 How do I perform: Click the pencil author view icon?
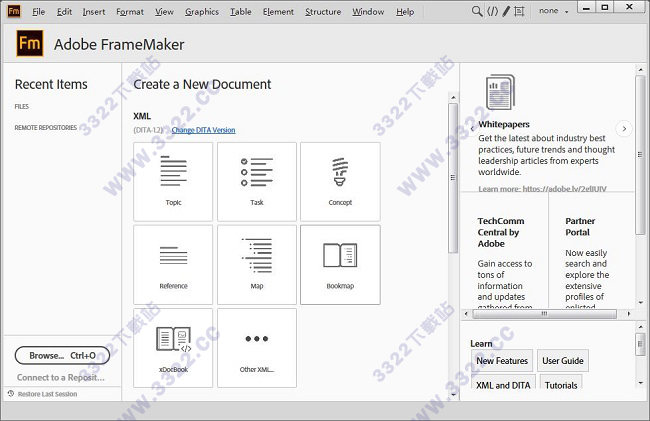pos(506,11)
